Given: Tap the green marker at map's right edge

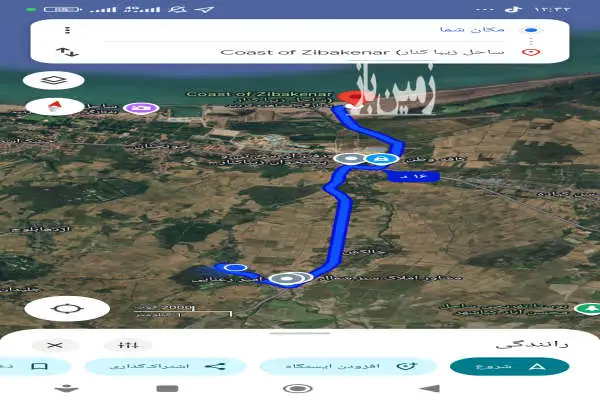Looking at the screenshot, I should click(x=589, y=309).
